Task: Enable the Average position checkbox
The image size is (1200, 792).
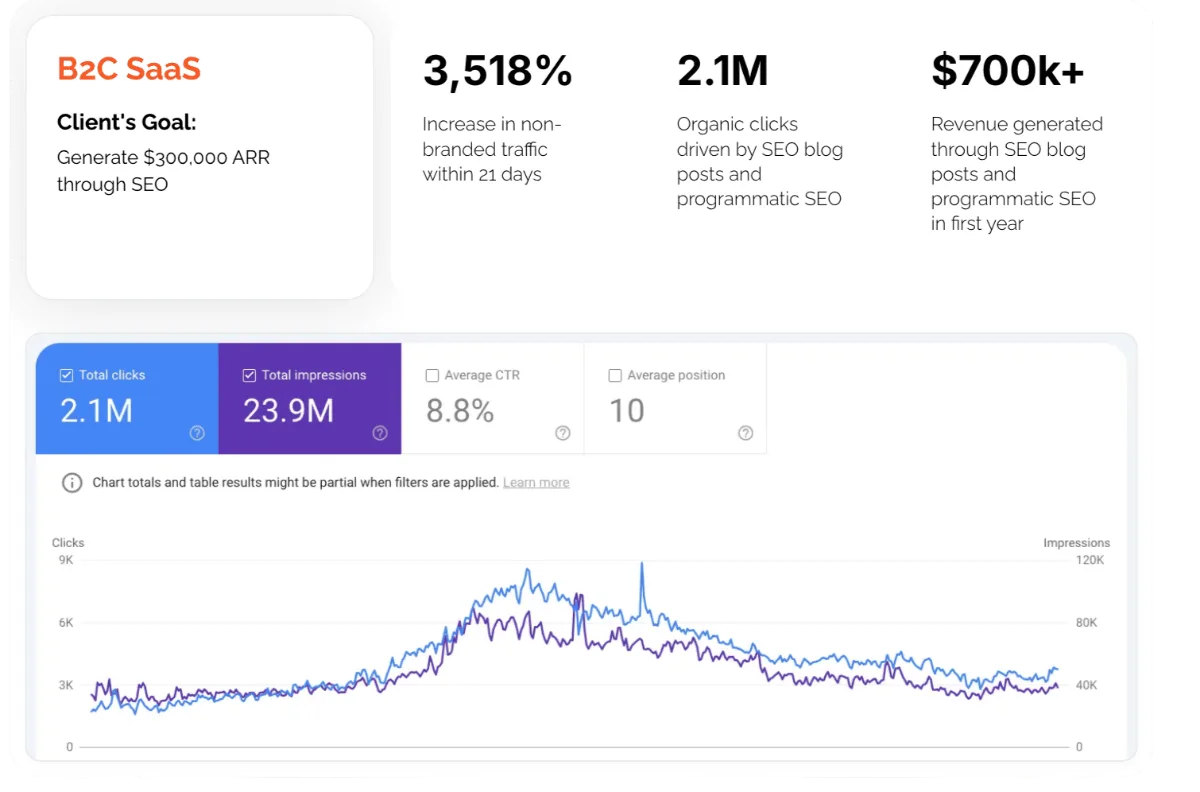Action: pyautogui.click(x=615, y=376)
